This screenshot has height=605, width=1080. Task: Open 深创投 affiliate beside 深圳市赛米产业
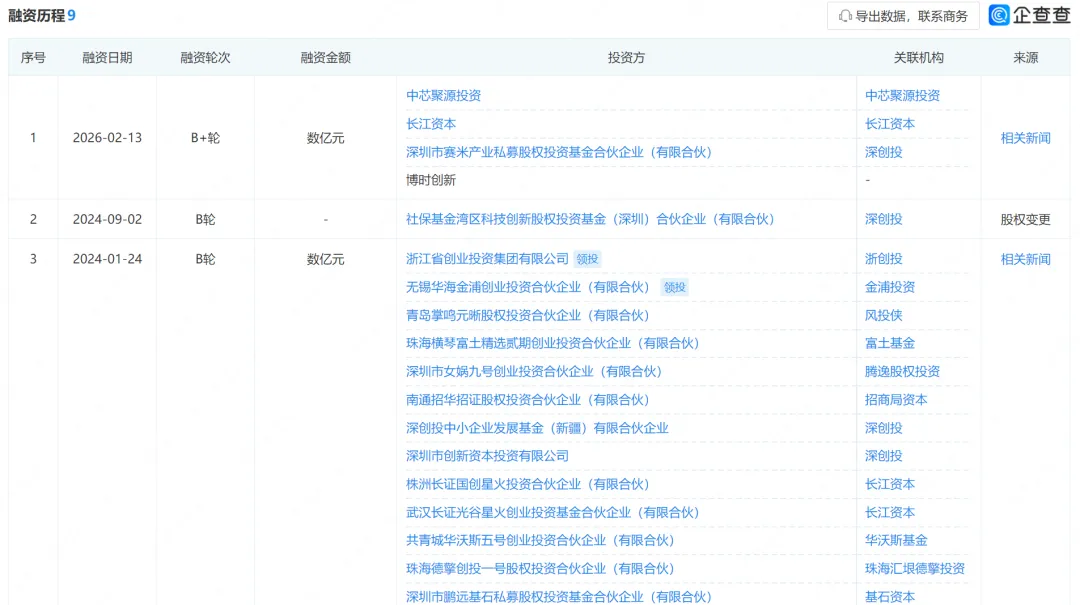(x=884, y=152)
